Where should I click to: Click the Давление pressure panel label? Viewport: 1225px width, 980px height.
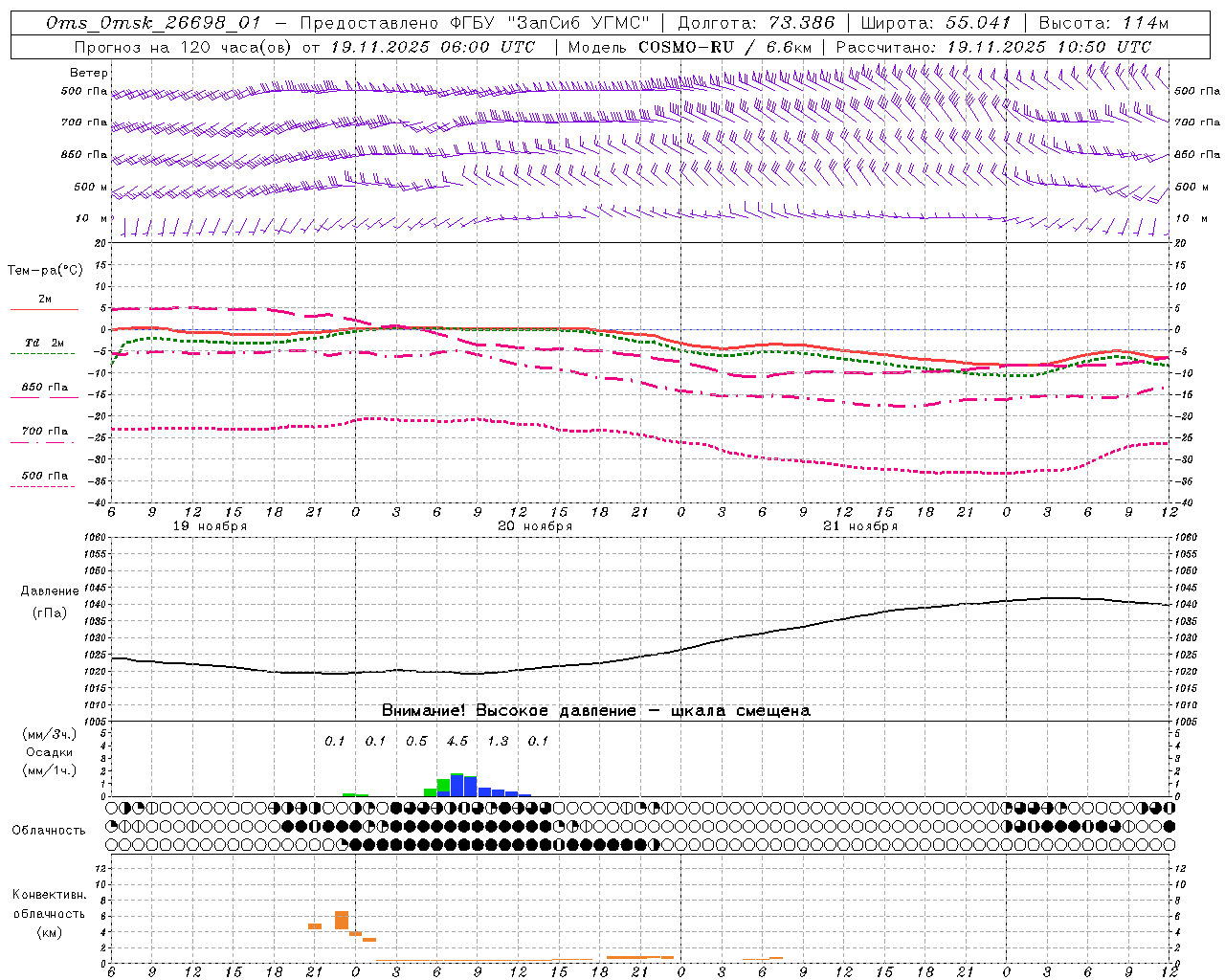tap(50, 591)
